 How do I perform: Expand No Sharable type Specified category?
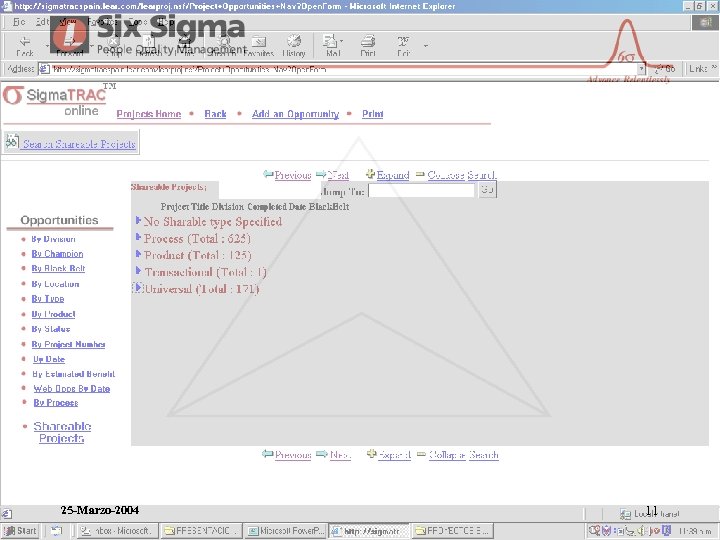click(138, 221)
